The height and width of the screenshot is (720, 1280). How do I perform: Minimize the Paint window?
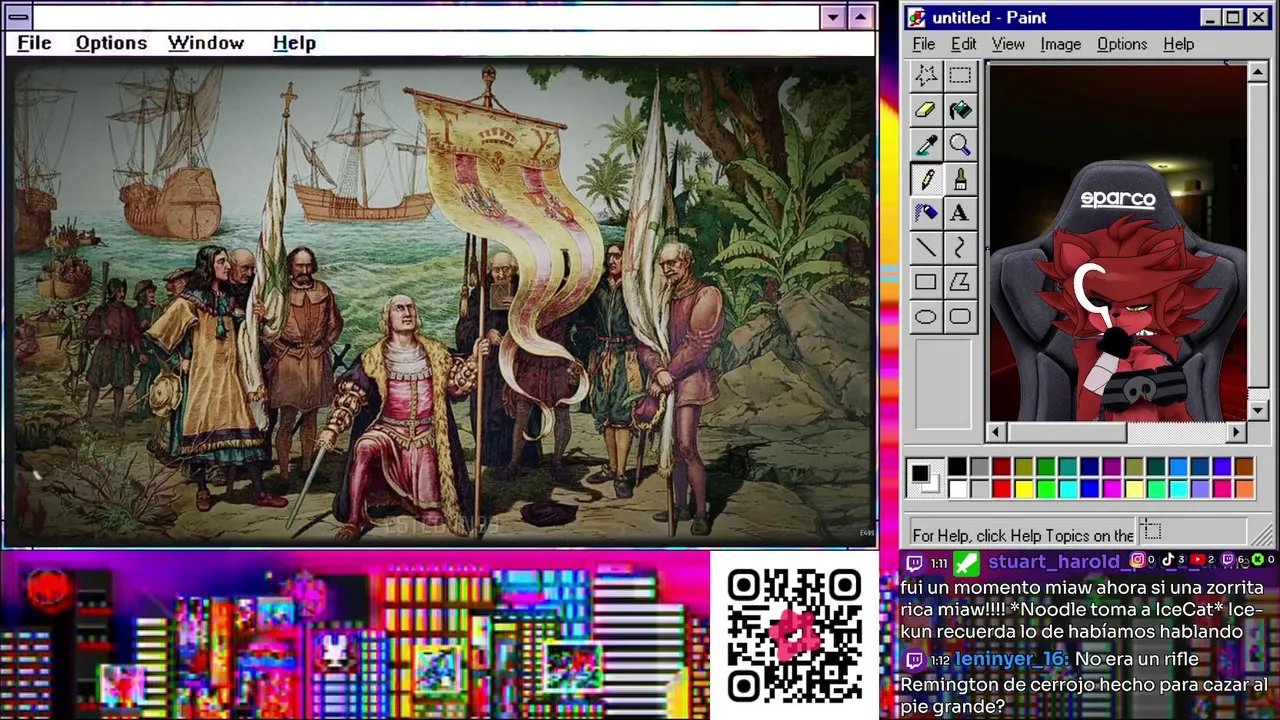coord(1210,17)
